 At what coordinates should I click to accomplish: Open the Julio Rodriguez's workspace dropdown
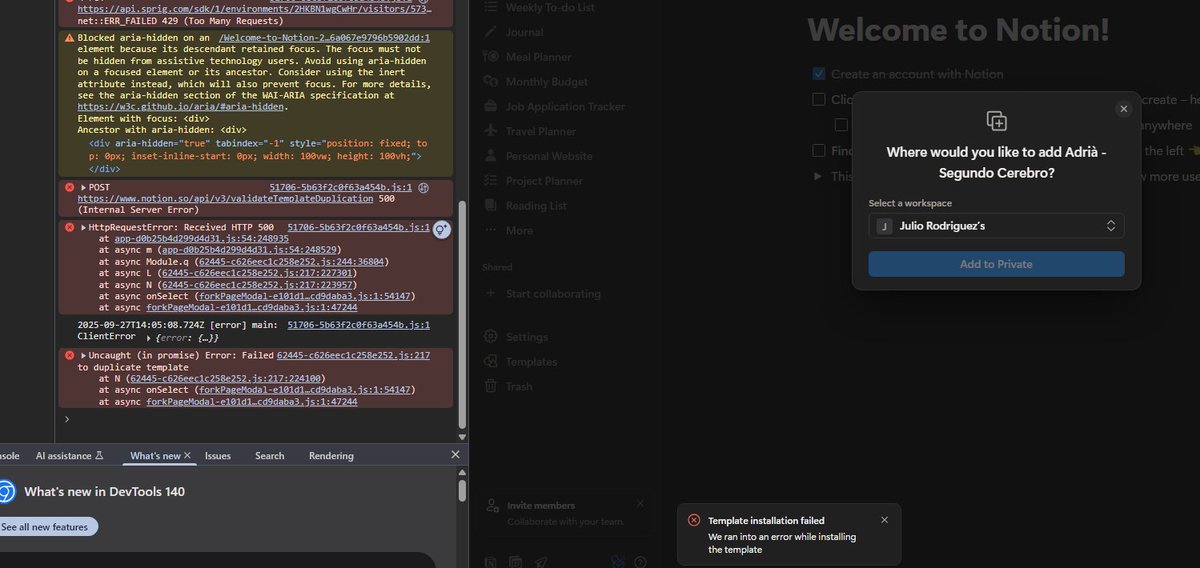tap(996, 226)
